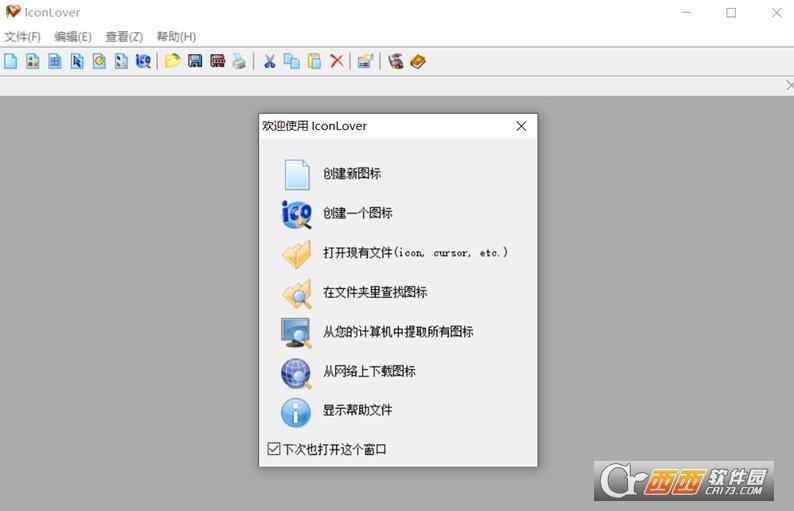Click the red X delete icon
The height and width of the screenshot is (511, 794).
337,61
